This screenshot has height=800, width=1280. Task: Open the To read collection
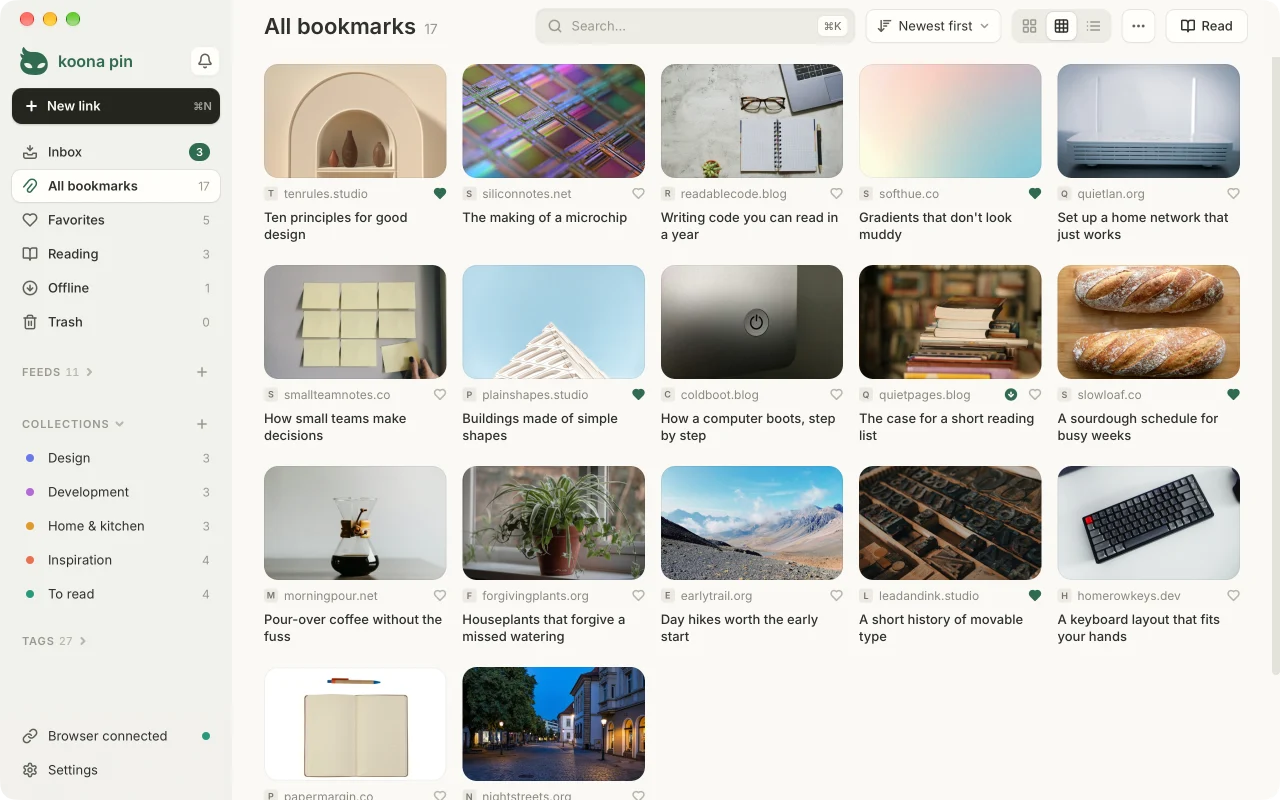click(116, 594)
